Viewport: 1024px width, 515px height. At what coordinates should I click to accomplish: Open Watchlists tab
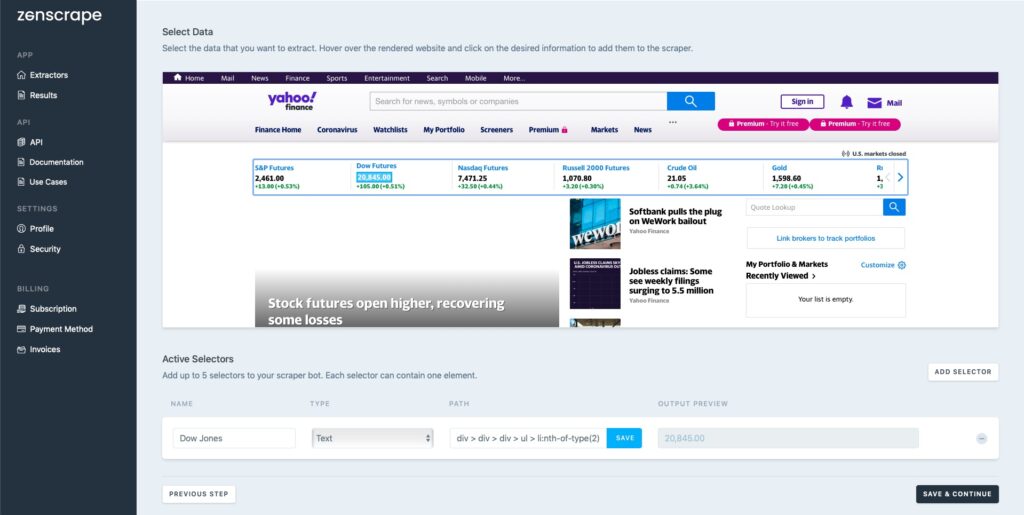390,130
